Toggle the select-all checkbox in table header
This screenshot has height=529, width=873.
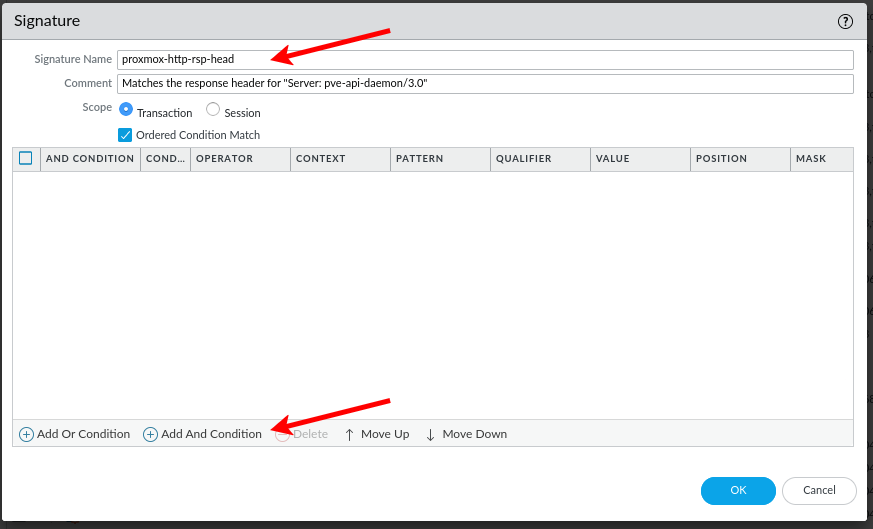(x=26, y=158)
